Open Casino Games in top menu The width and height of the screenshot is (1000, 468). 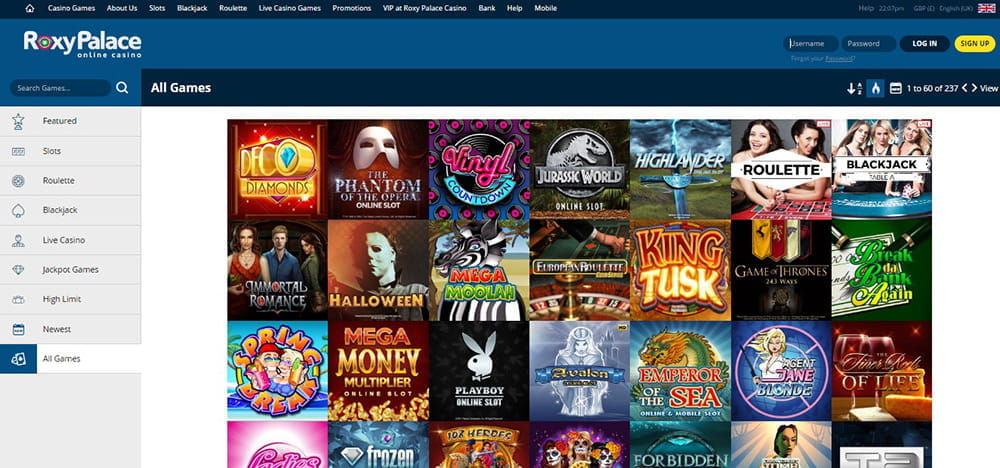point(71,8)
